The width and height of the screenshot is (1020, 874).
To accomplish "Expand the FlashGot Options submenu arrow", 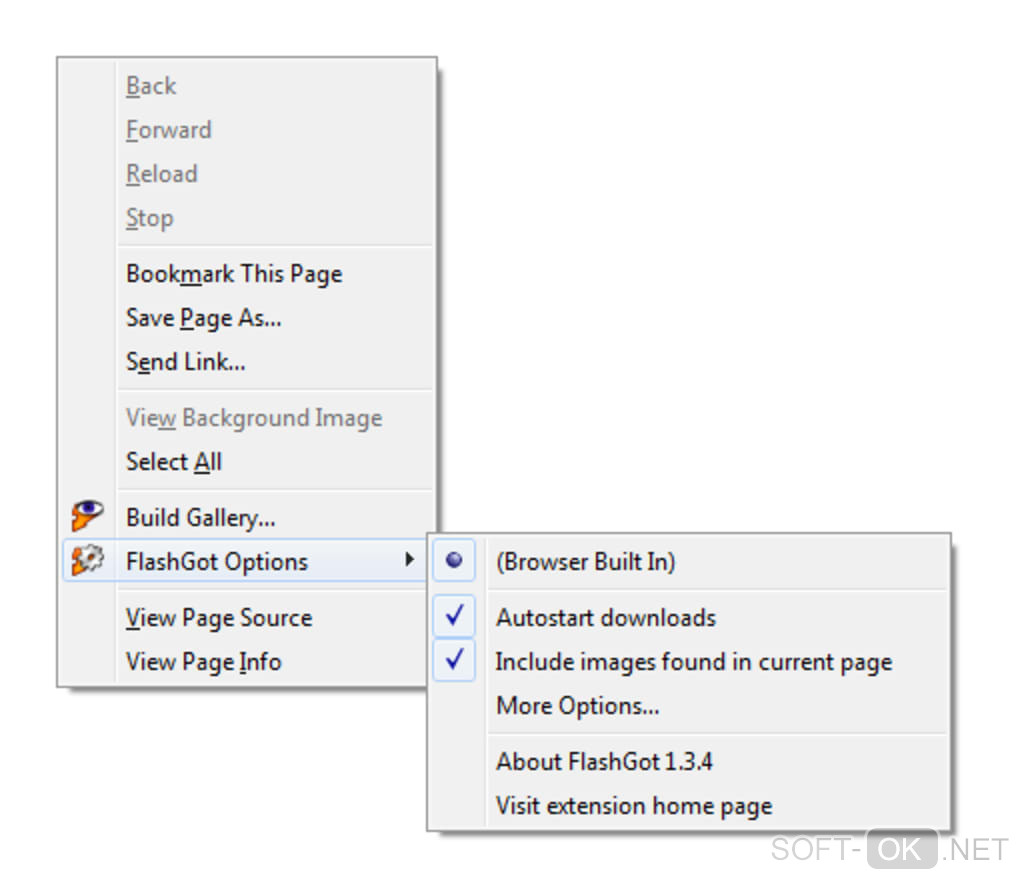I will point(409,561).
